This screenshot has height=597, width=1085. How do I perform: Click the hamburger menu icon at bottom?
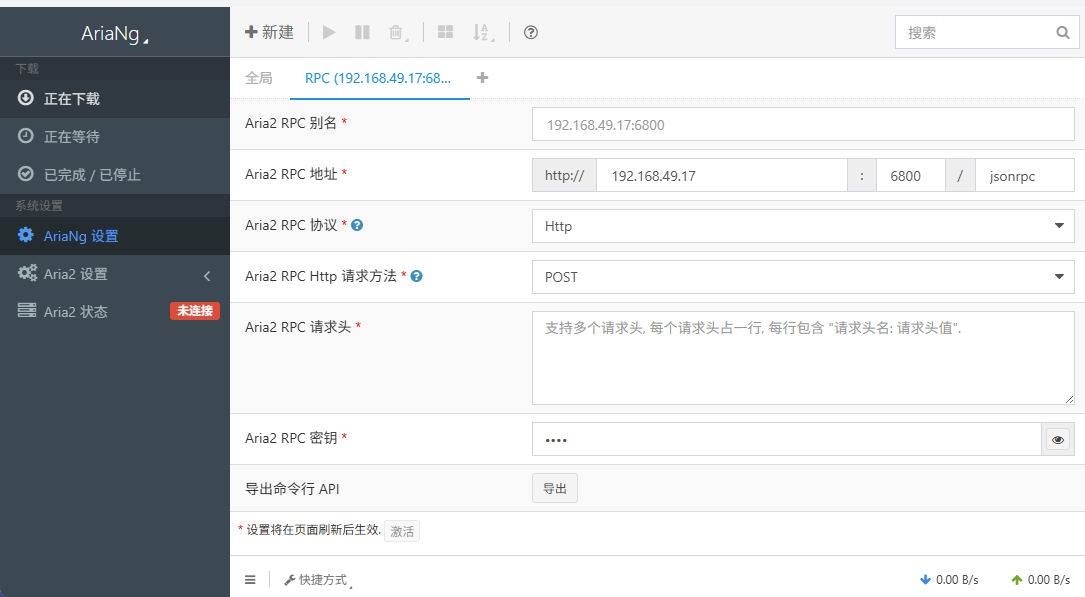coord(250,579)
